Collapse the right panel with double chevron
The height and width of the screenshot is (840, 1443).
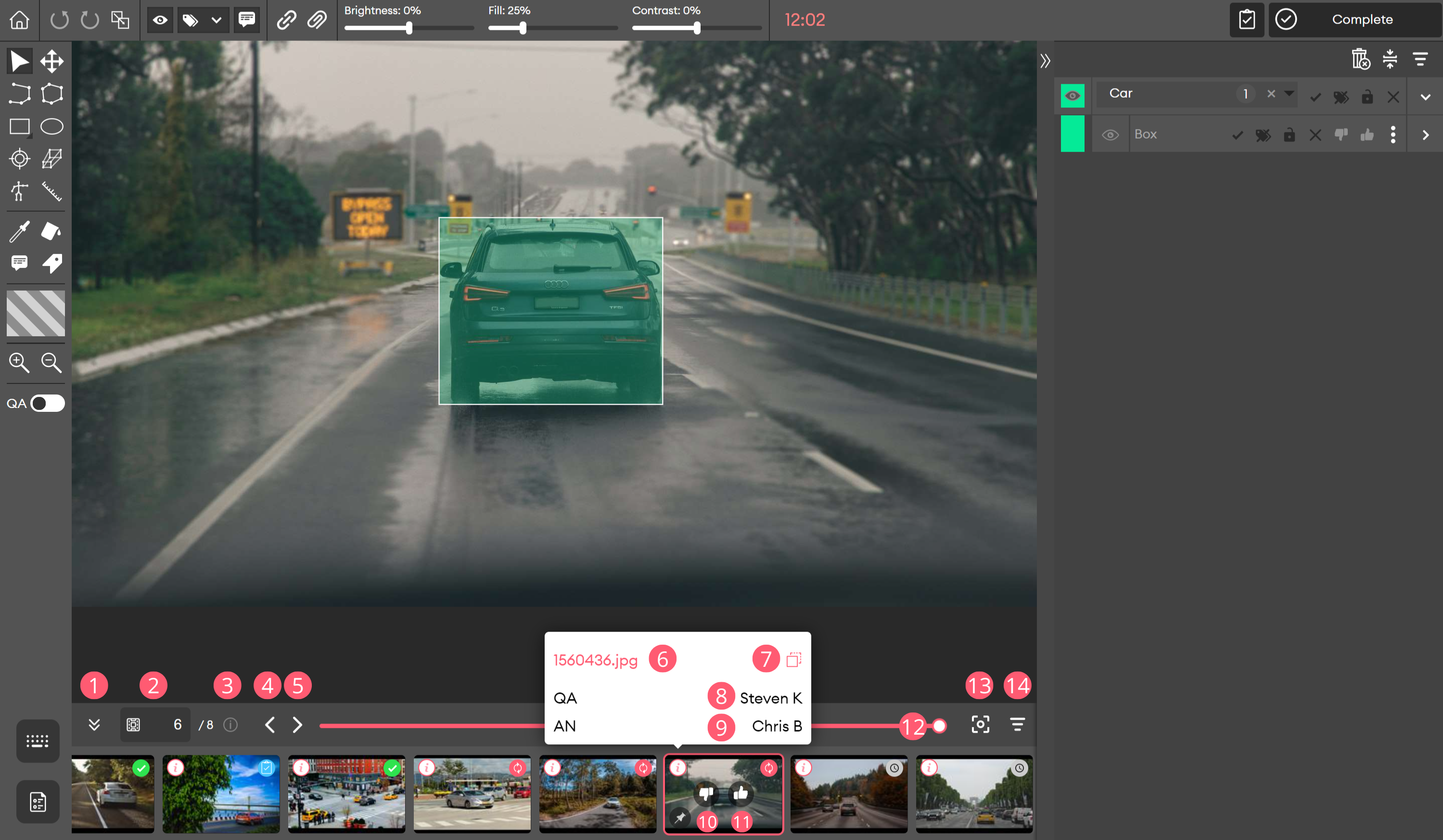(x=1045, y=61)
